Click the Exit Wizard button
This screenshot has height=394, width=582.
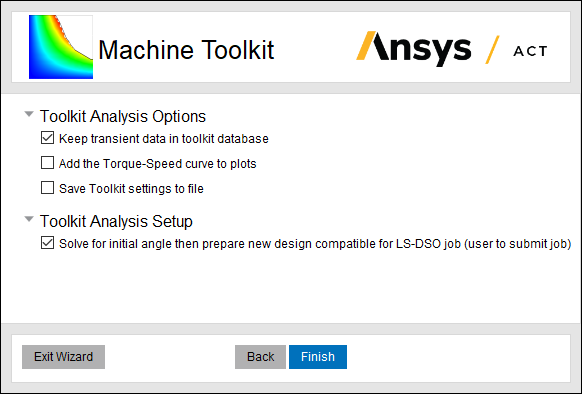(63, 357)
